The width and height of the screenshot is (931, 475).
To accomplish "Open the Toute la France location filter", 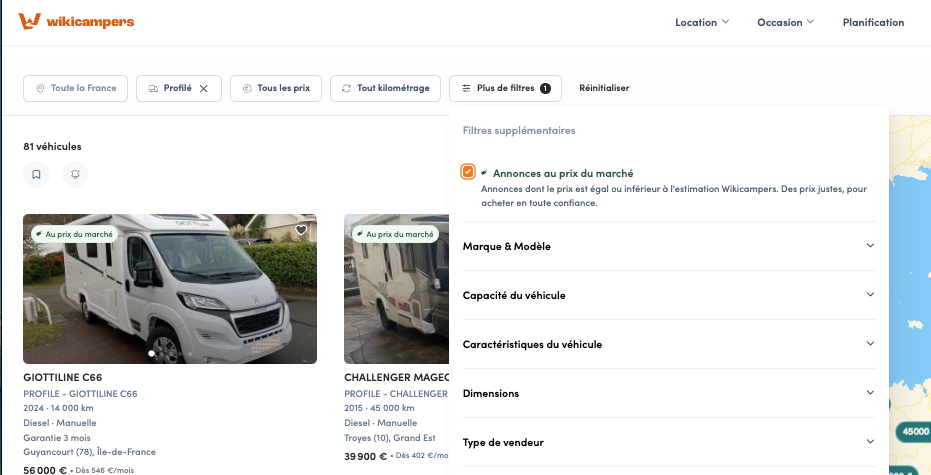I will (x=75, y=88).
